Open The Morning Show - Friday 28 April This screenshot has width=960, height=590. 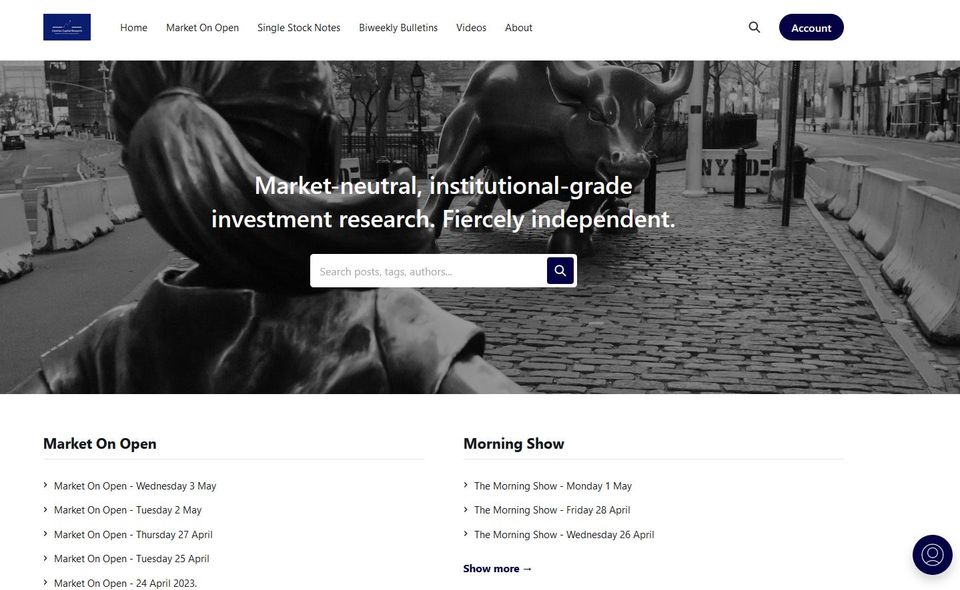552,510
